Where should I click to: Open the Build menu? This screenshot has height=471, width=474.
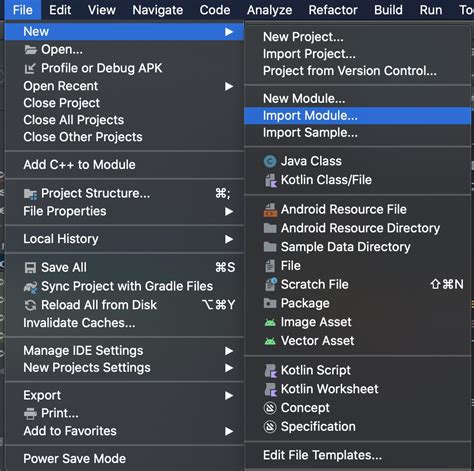tap(388, 10)
